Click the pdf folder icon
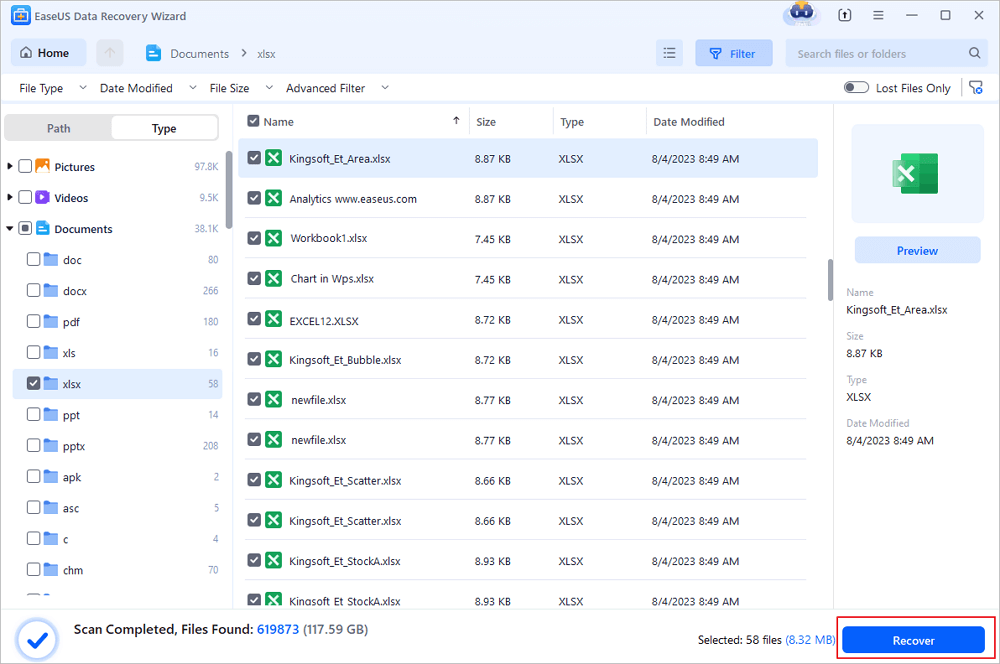 tap(51, 321)
